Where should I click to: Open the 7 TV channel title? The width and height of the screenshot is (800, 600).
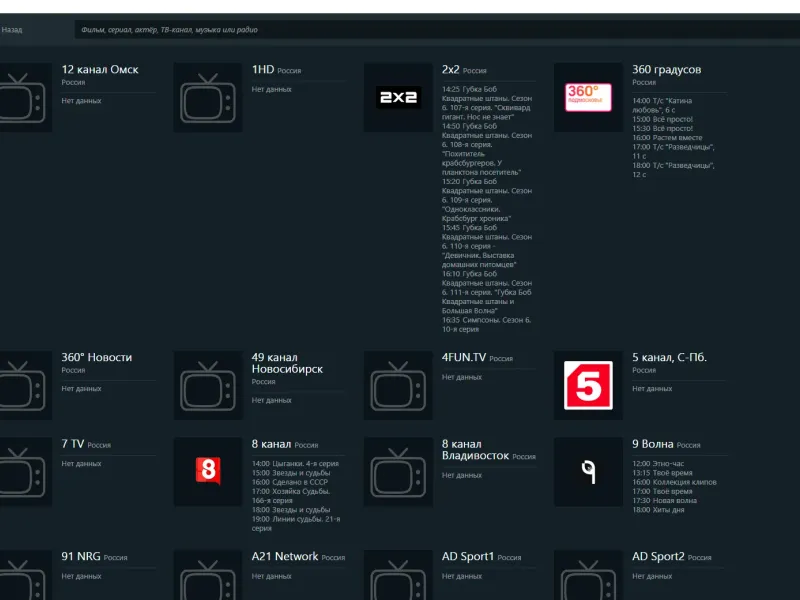click(72, 444)
